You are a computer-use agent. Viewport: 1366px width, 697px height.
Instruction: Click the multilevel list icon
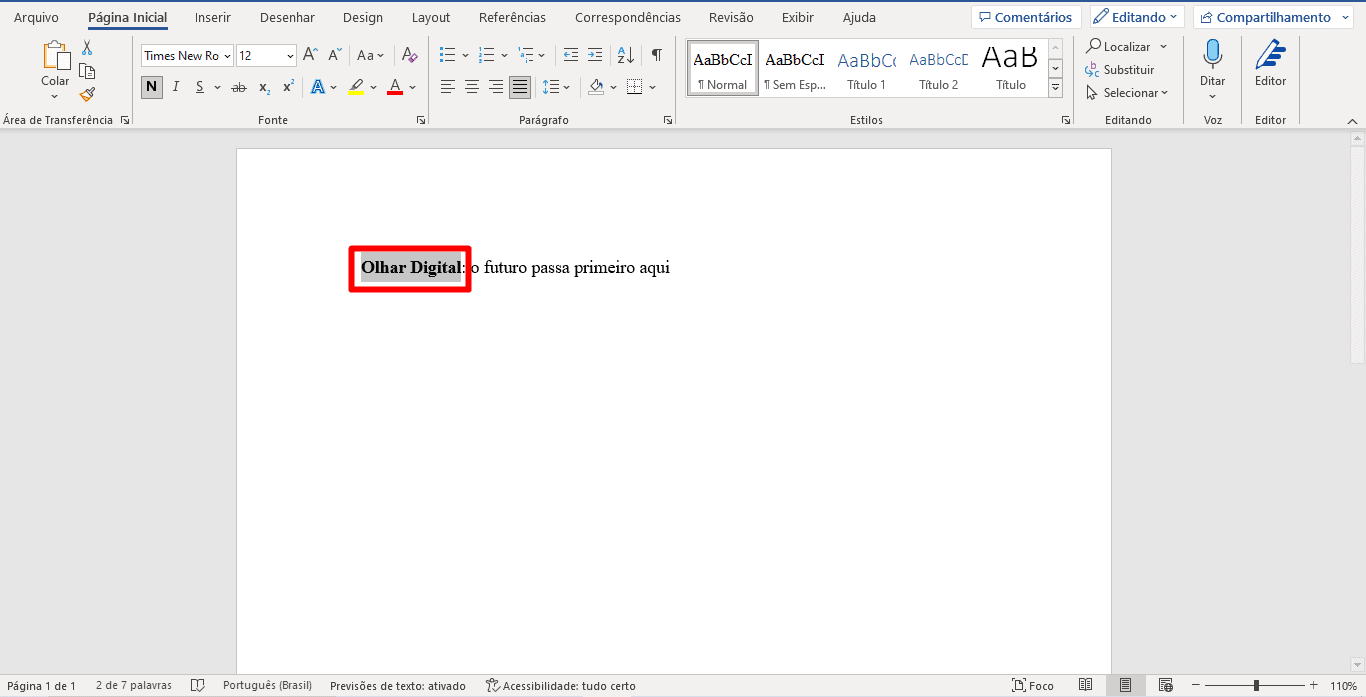525,55
